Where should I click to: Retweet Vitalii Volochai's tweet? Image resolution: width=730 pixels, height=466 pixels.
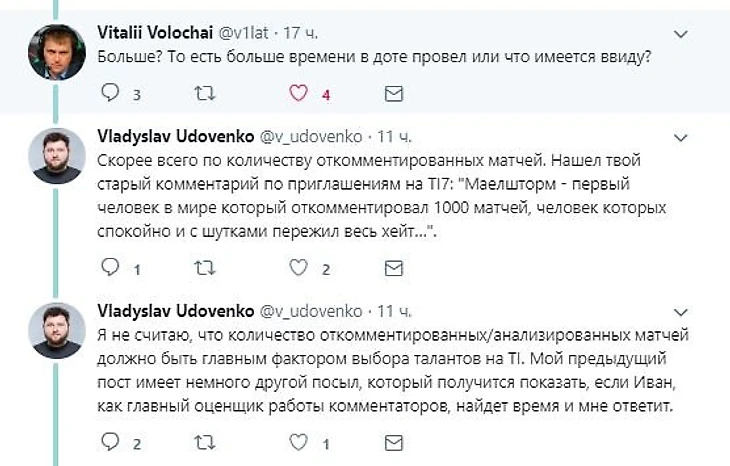[202, 94]
